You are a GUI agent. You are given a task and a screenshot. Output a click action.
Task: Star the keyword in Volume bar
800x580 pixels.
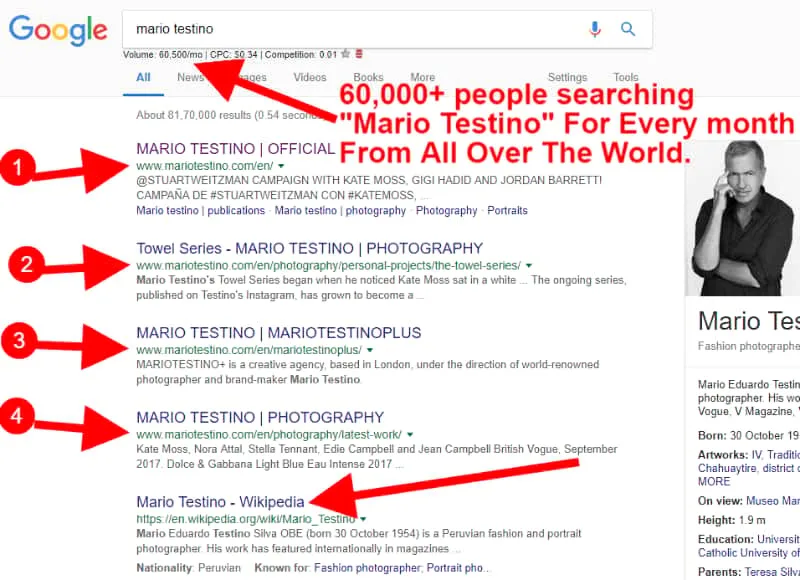tap(345, 54)
